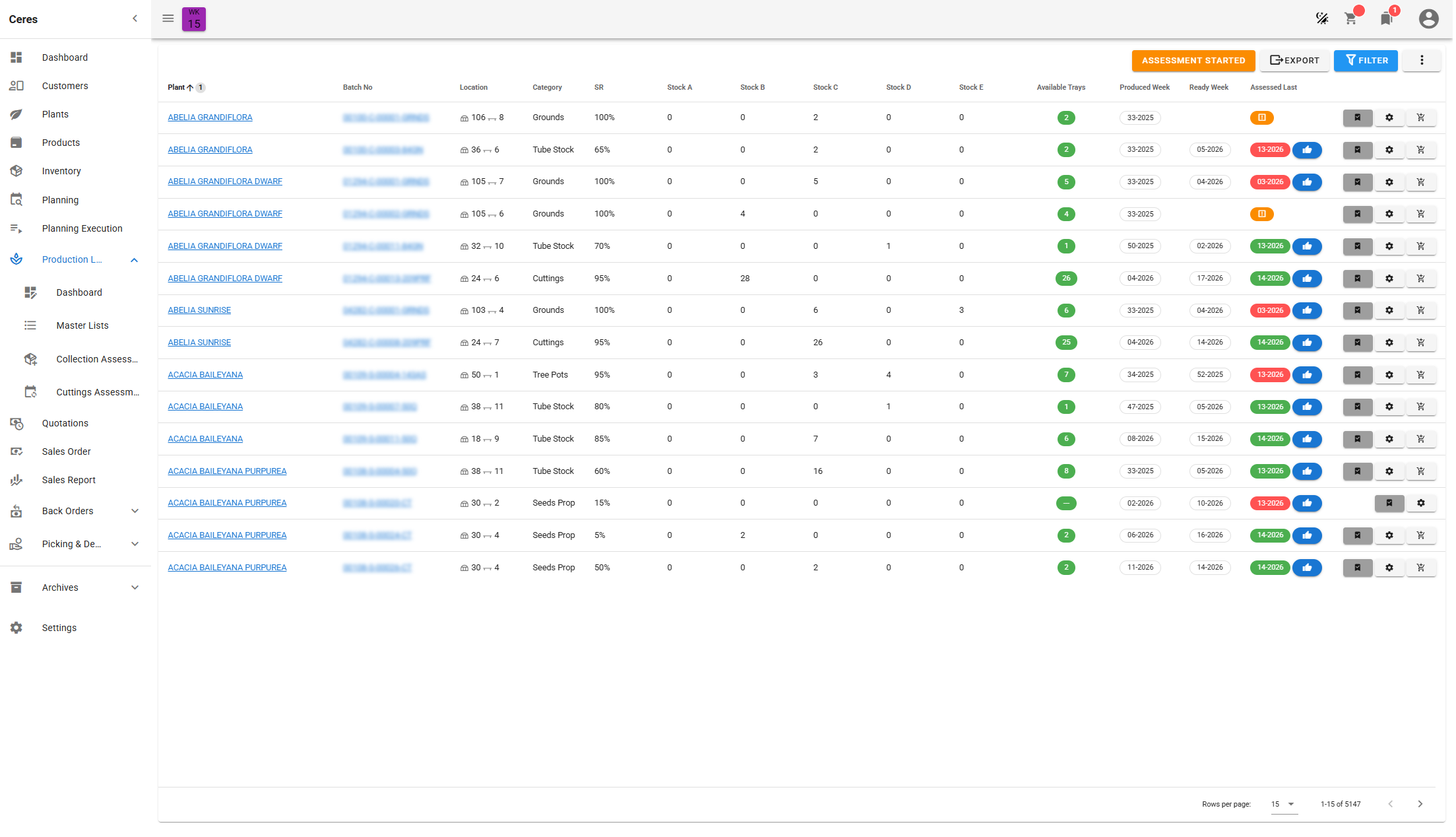Click the shopping cart icon in top bar

pos(1350,18)
